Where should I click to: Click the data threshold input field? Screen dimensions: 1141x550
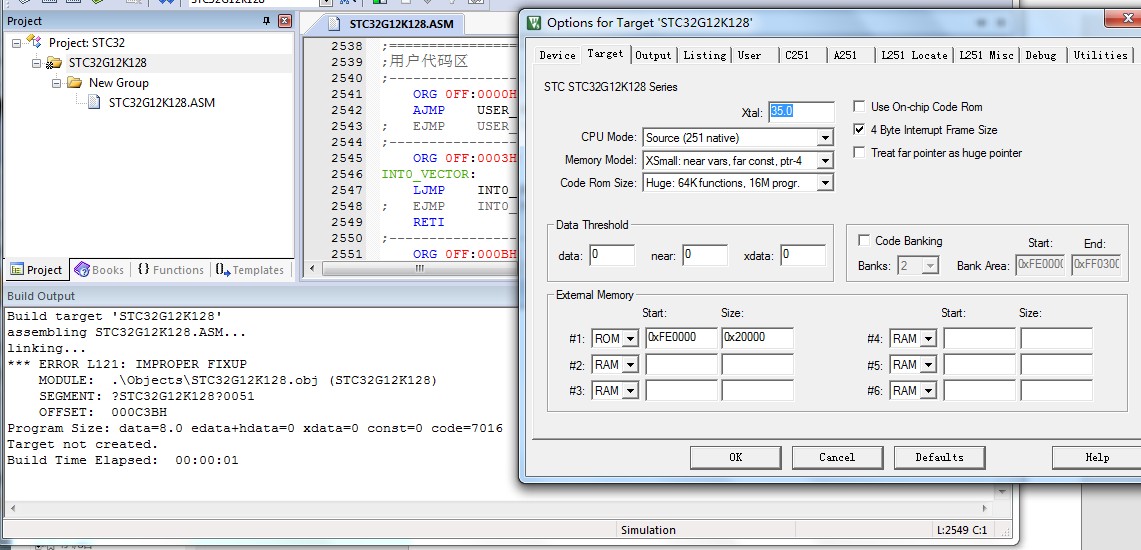click(x=612, y=255)
